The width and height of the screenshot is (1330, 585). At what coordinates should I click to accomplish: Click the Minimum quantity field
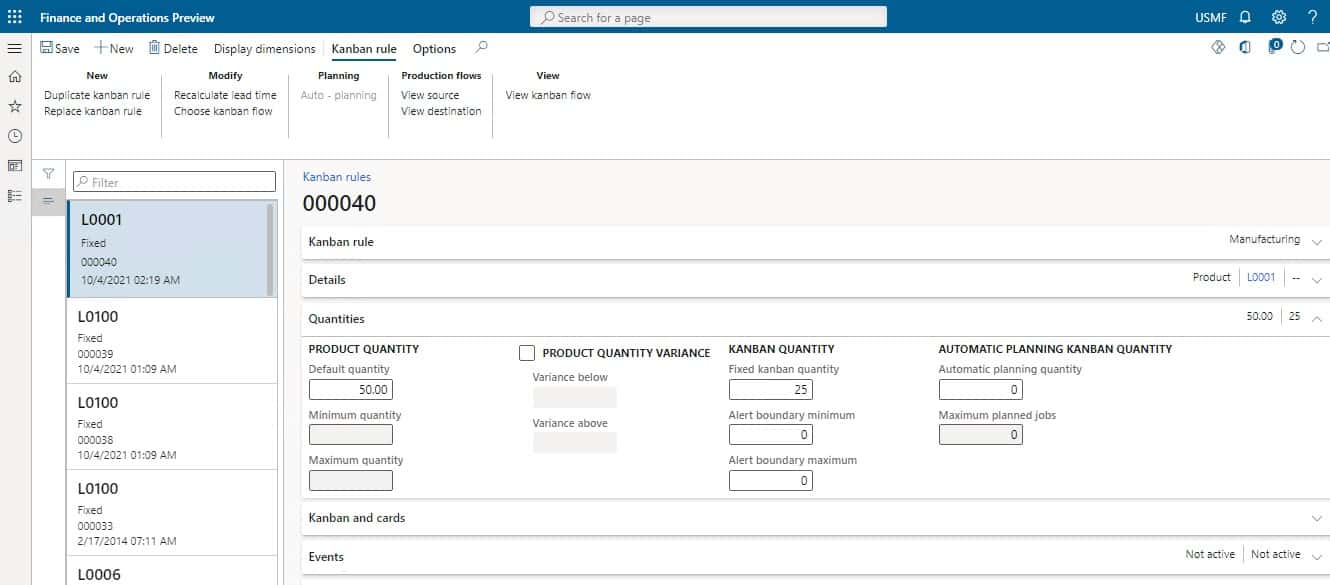[351, 435]
